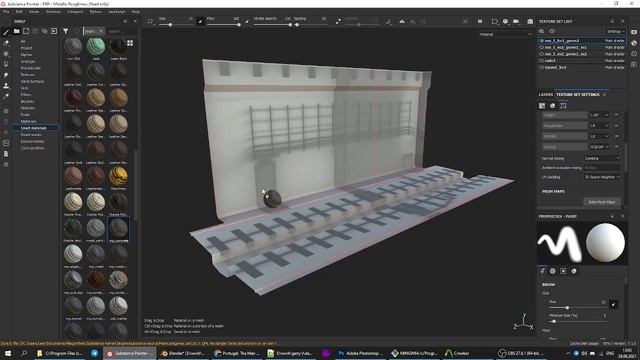Open the File menu
This screenshot has width=640, height=360.
(x=6, y=12)
